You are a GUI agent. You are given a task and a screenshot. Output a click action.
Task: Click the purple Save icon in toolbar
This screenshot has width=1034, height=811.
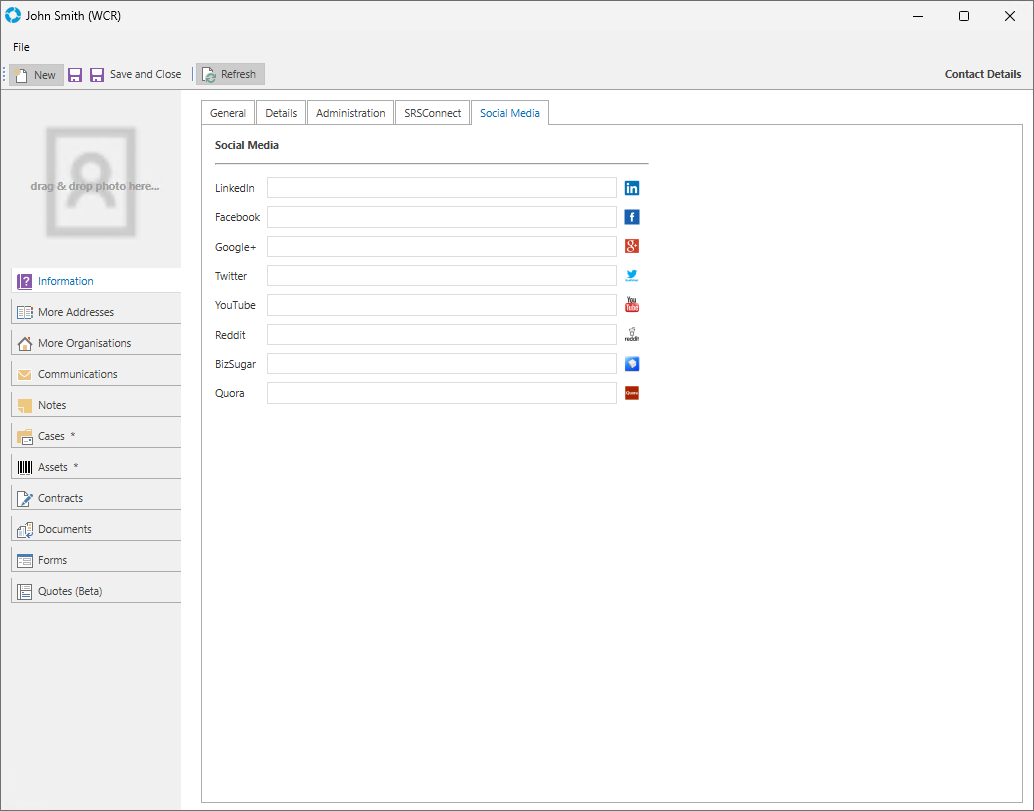[x=75, y=75]
